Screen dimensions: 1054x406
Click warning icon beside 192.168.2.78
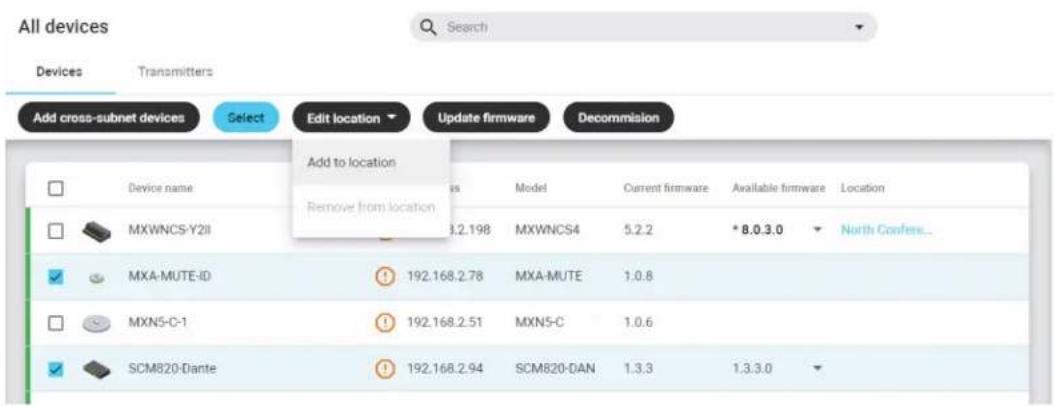384,276
